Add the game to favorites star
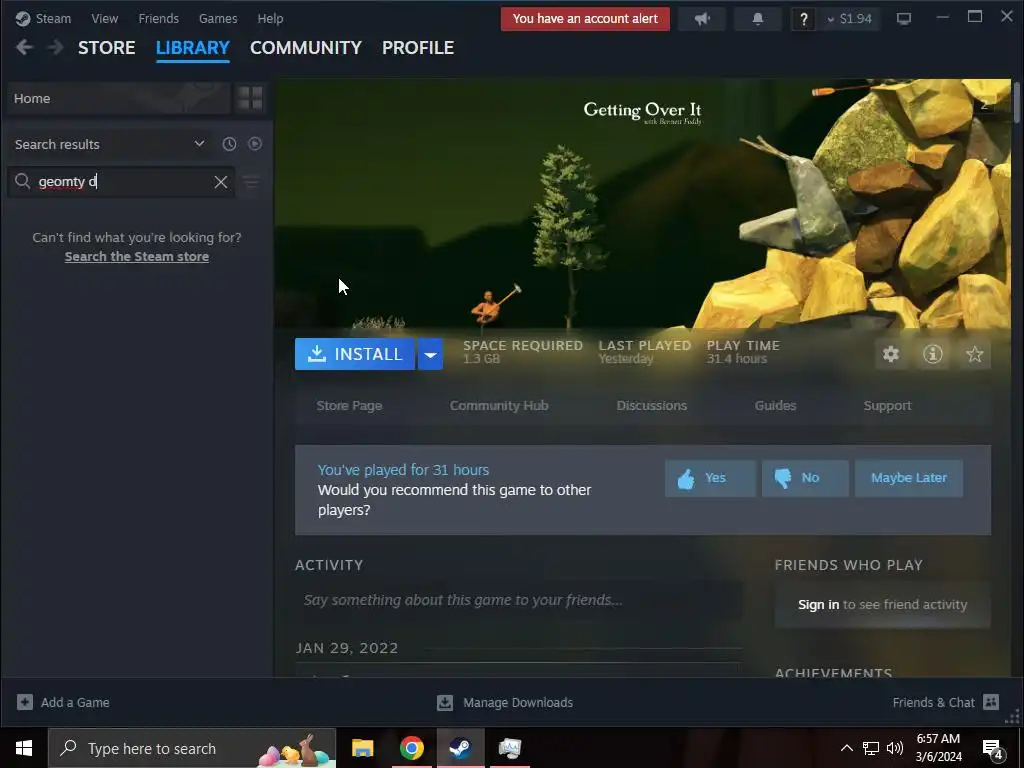 click(974, 354)
